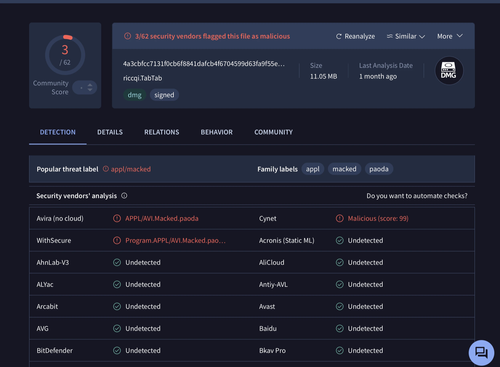This screenshot has height=367, width=500.
Task: Open the RELATIONS tab
Action: point(162,132)
